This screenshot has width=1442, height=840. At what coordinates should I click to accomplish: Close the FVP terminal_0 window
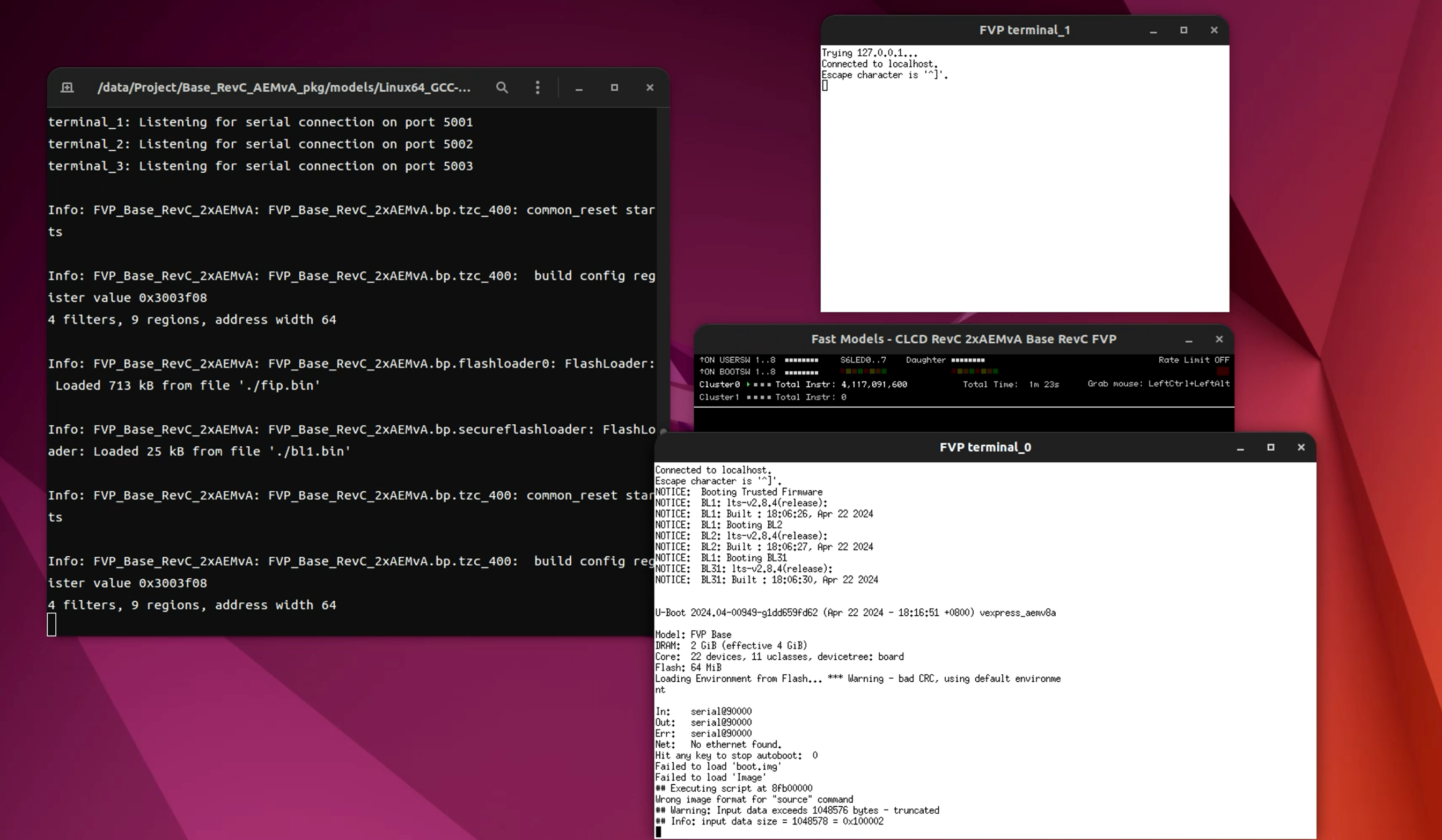click(1301, 447)
